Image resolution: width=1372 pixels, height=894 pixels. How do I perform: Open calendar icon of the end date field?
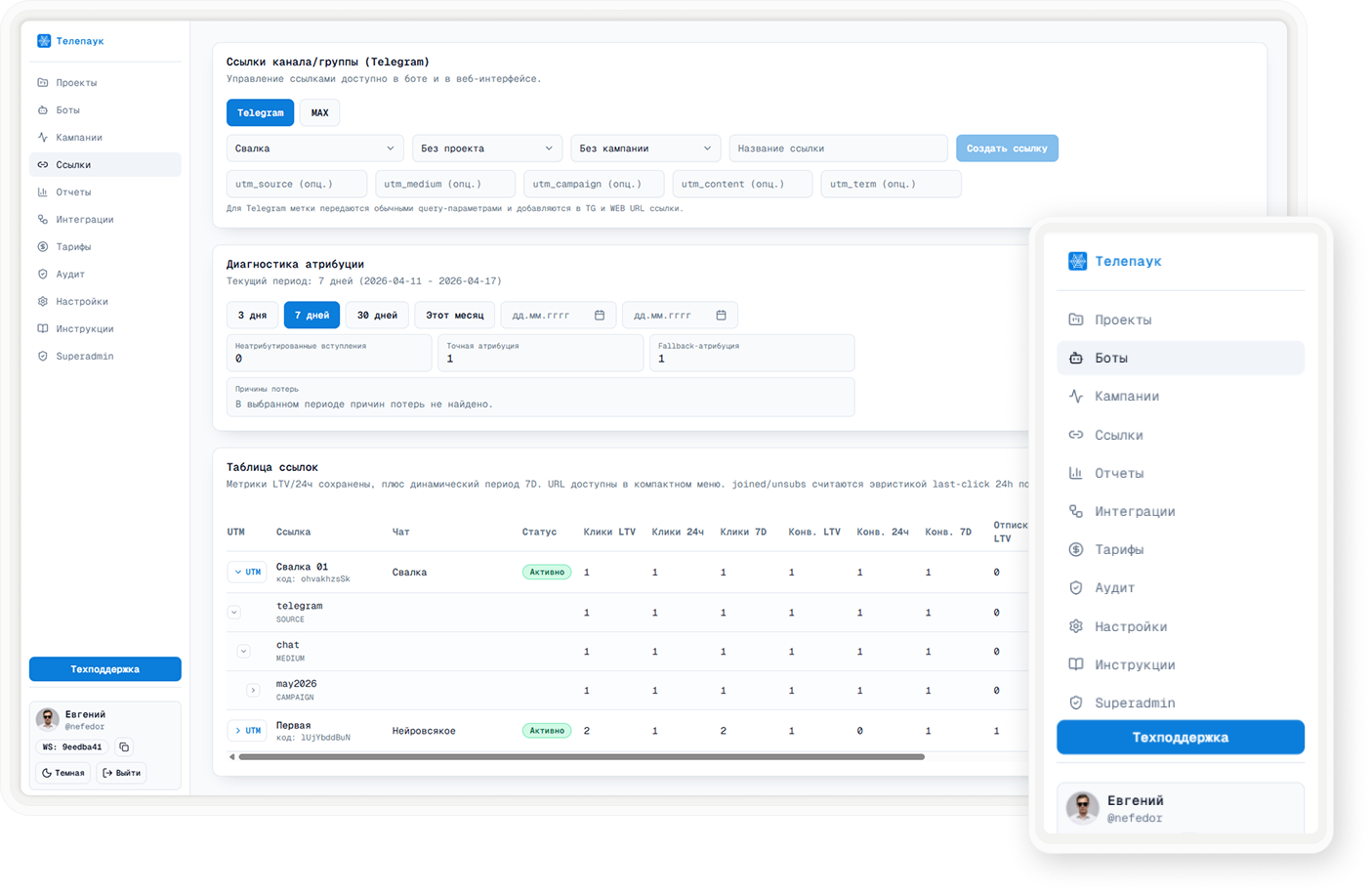[721, 316]
